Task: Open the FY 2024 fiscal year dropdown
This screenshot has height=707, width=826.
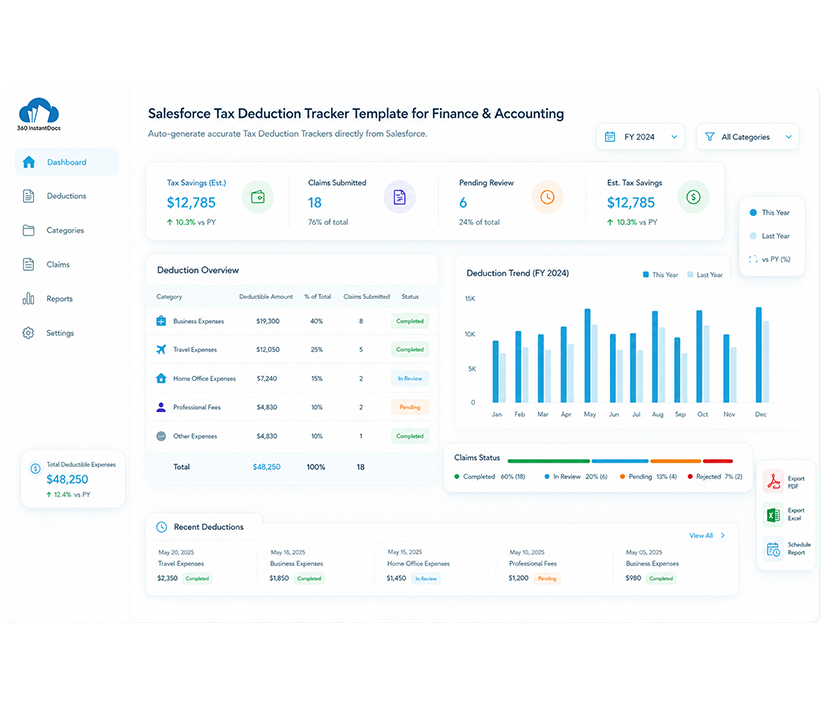Action: [x=641, y=137]
